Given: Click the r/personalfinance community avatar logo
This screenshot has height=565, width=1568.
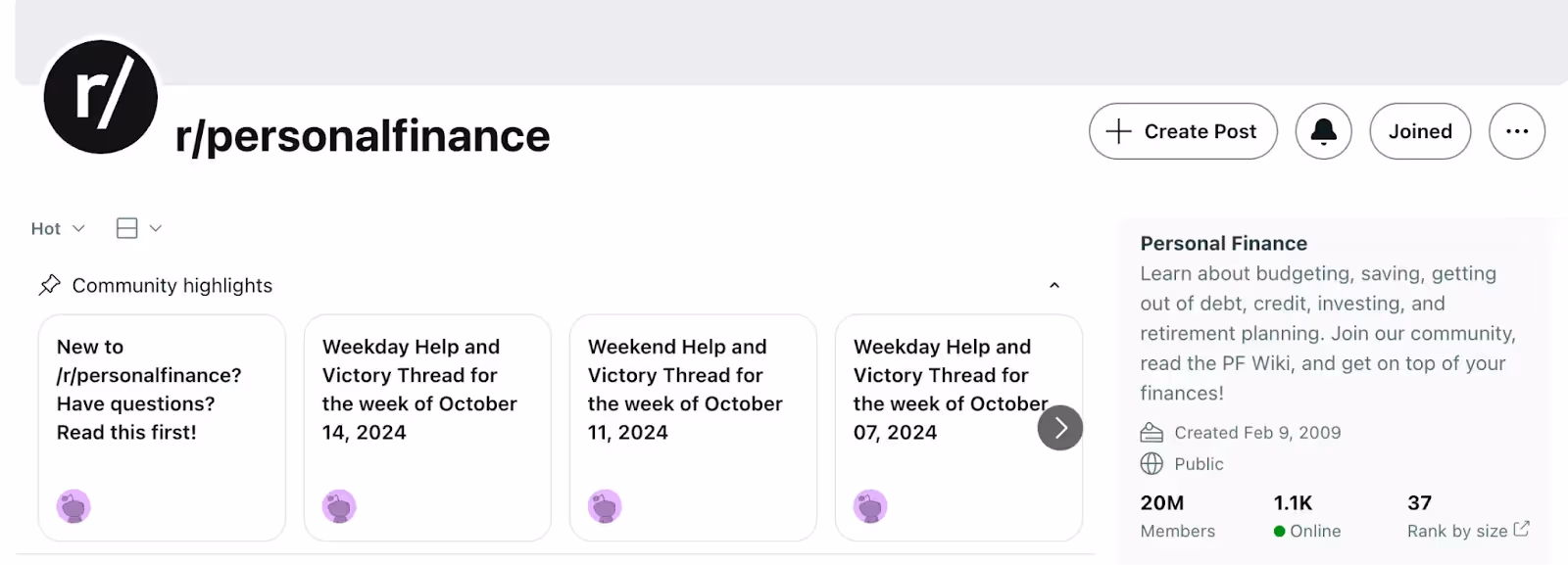Looking at the screenshot, I should 100,97.
